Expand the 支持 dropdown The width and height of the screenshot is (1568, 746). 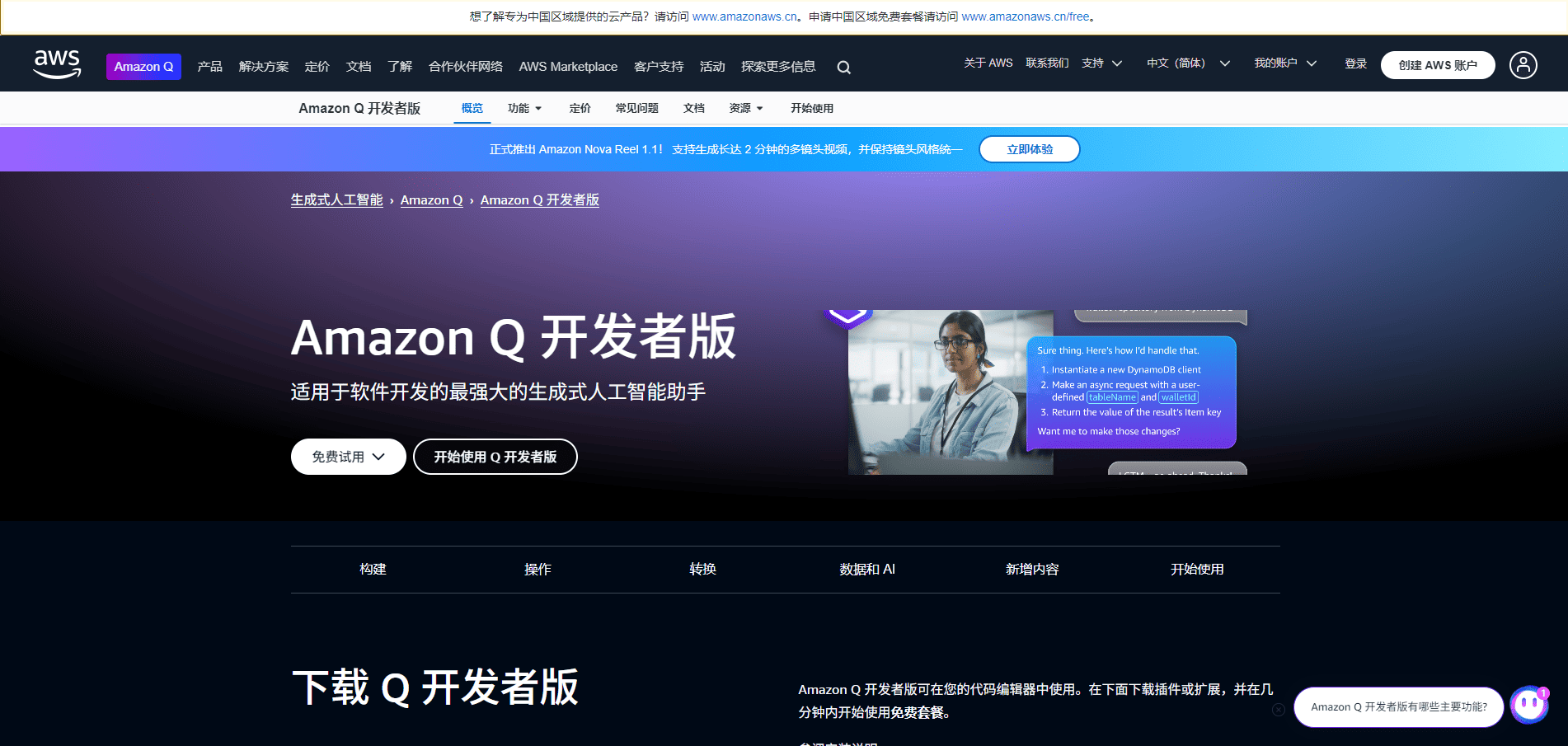(1102, 63)
